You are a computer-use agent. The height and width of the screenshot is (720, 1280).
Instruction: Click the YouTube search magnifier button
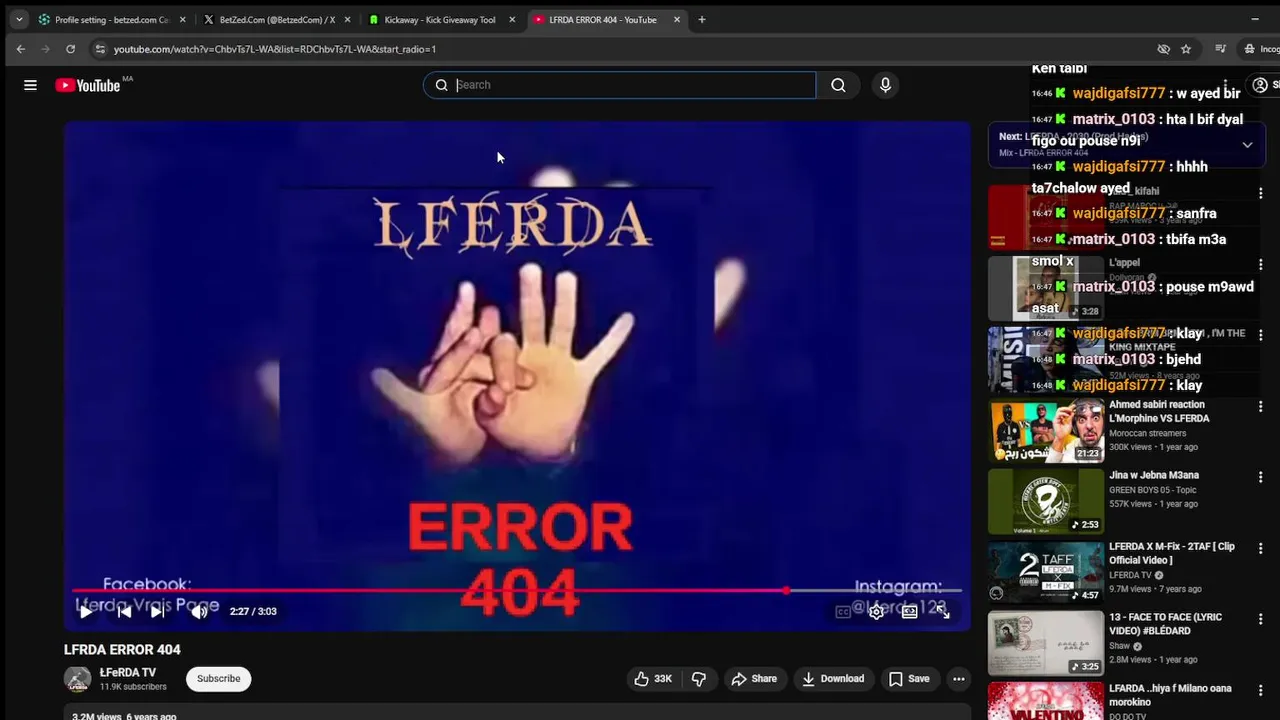tap(838, 85)
